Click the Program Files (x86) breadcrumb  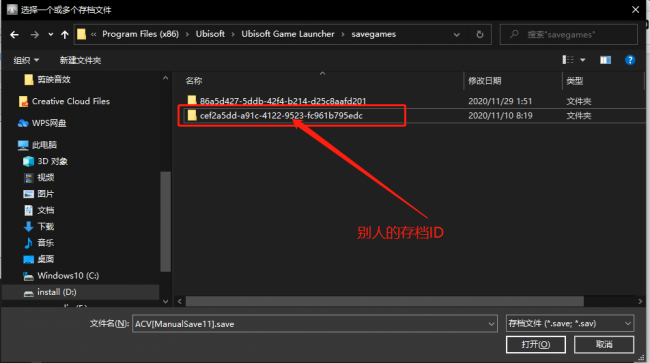(x=141, y=34)
